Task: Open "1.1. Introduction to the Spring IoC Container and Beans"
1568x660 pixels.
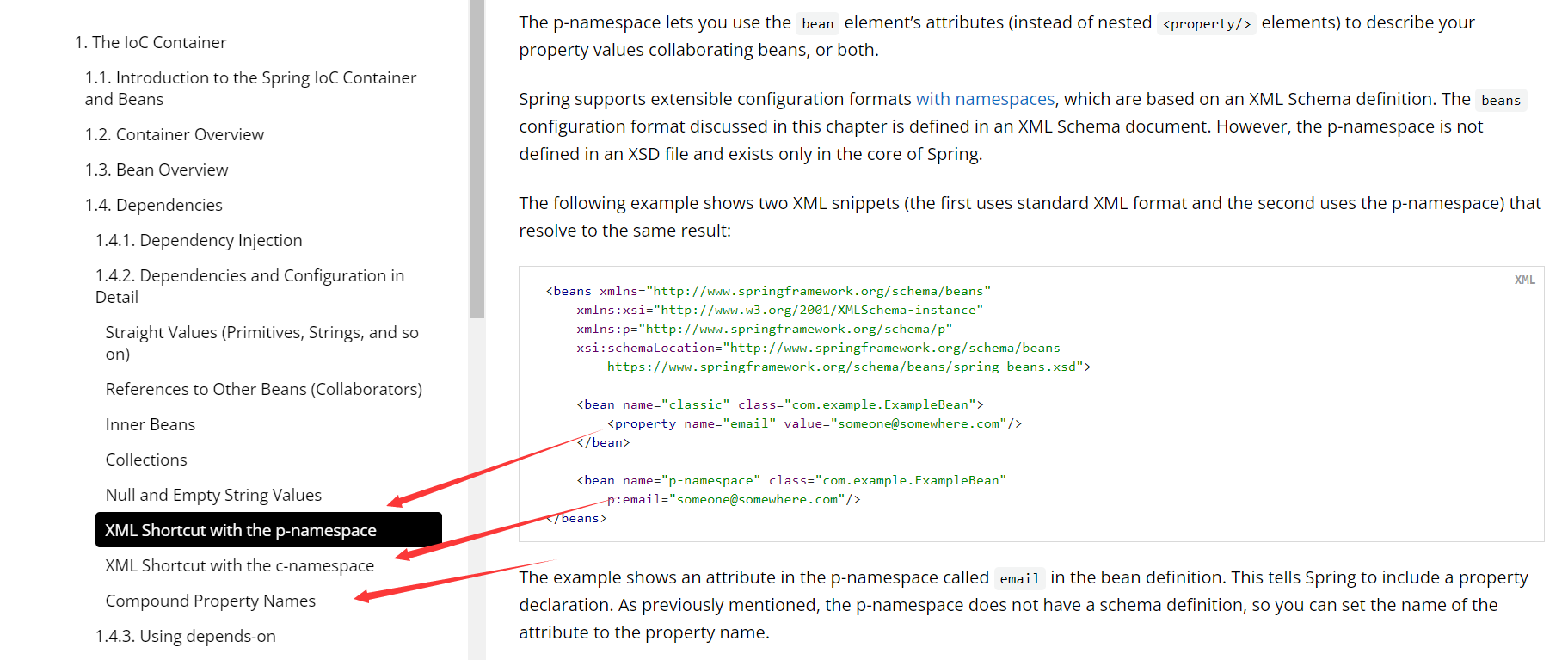Action: (x=250, y=88)
